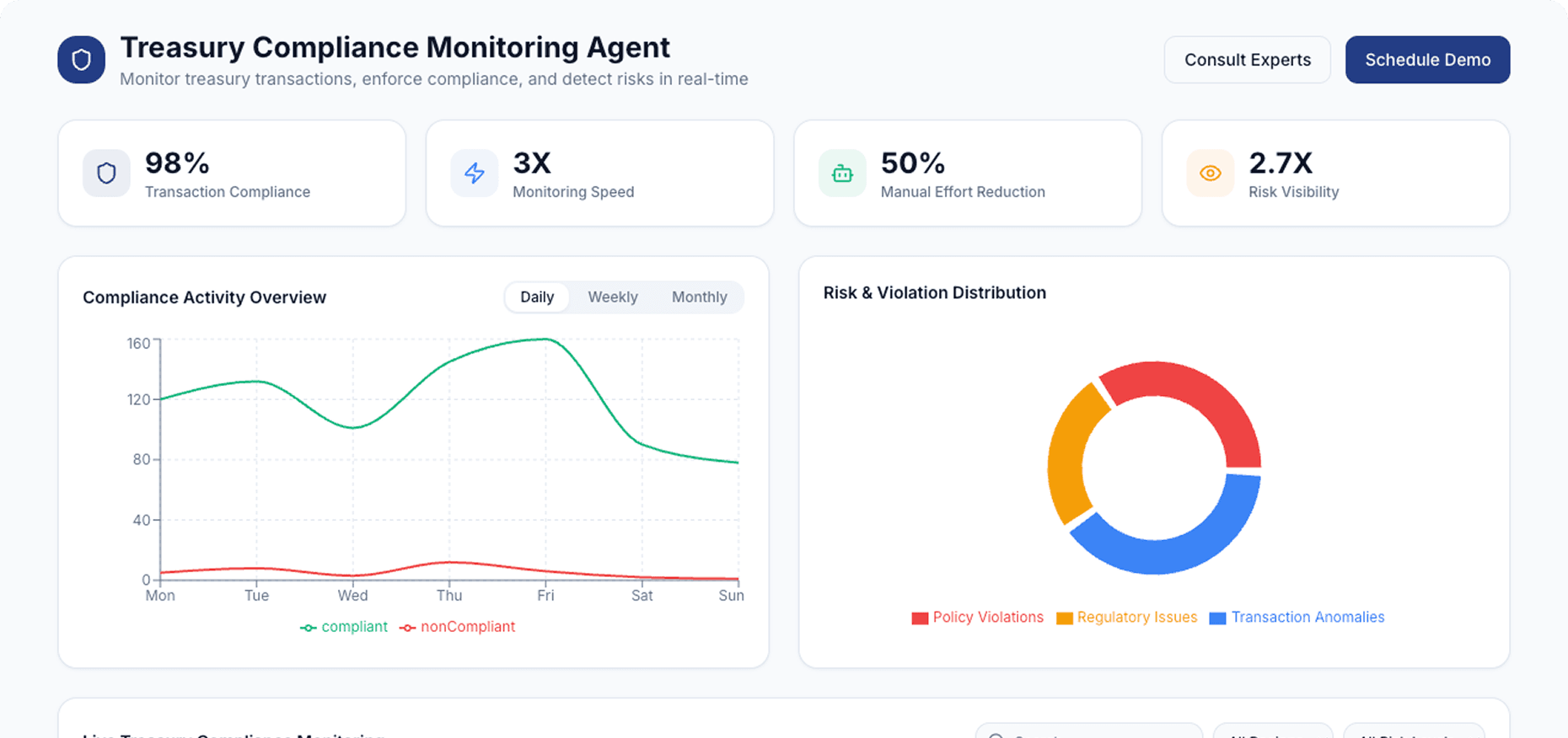Click the Regulatory Issues legend label
1568x738 pixels.
[x=1137, y=618]
